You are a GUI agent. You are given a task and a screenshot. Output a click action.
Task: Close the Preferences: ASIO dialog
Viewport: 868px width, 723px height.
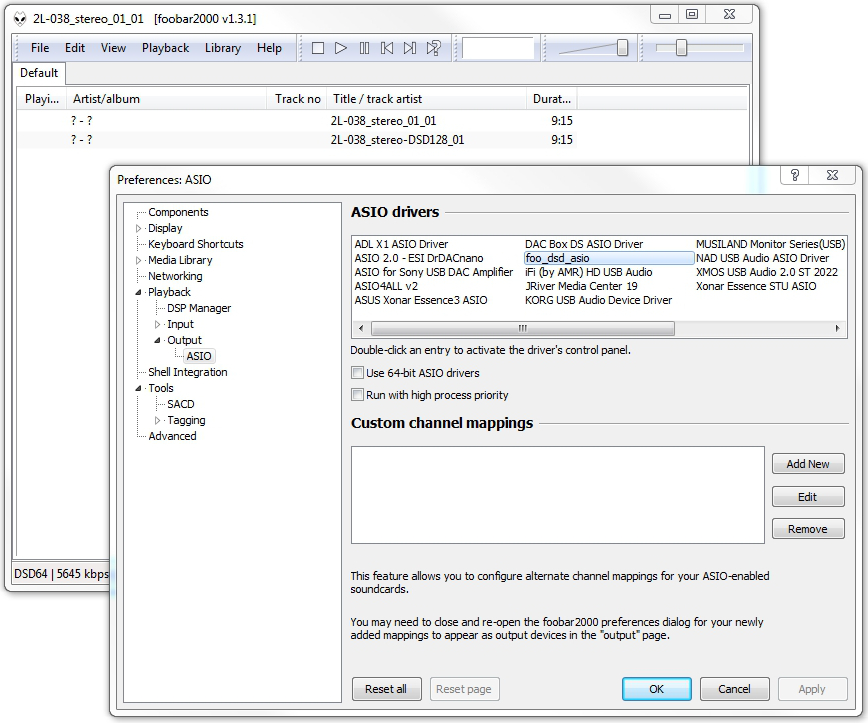pos(832,175)
